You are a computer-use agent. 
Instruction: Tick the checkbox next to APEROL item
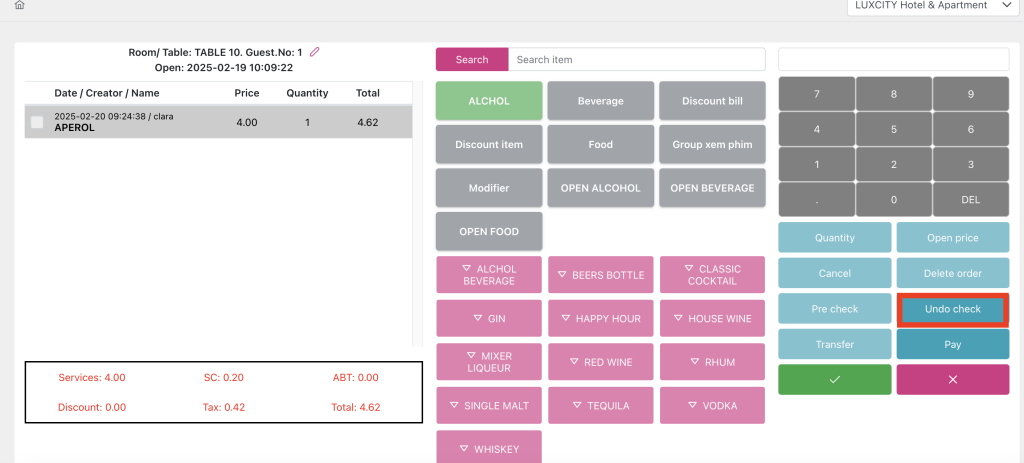tap(37, 122)
